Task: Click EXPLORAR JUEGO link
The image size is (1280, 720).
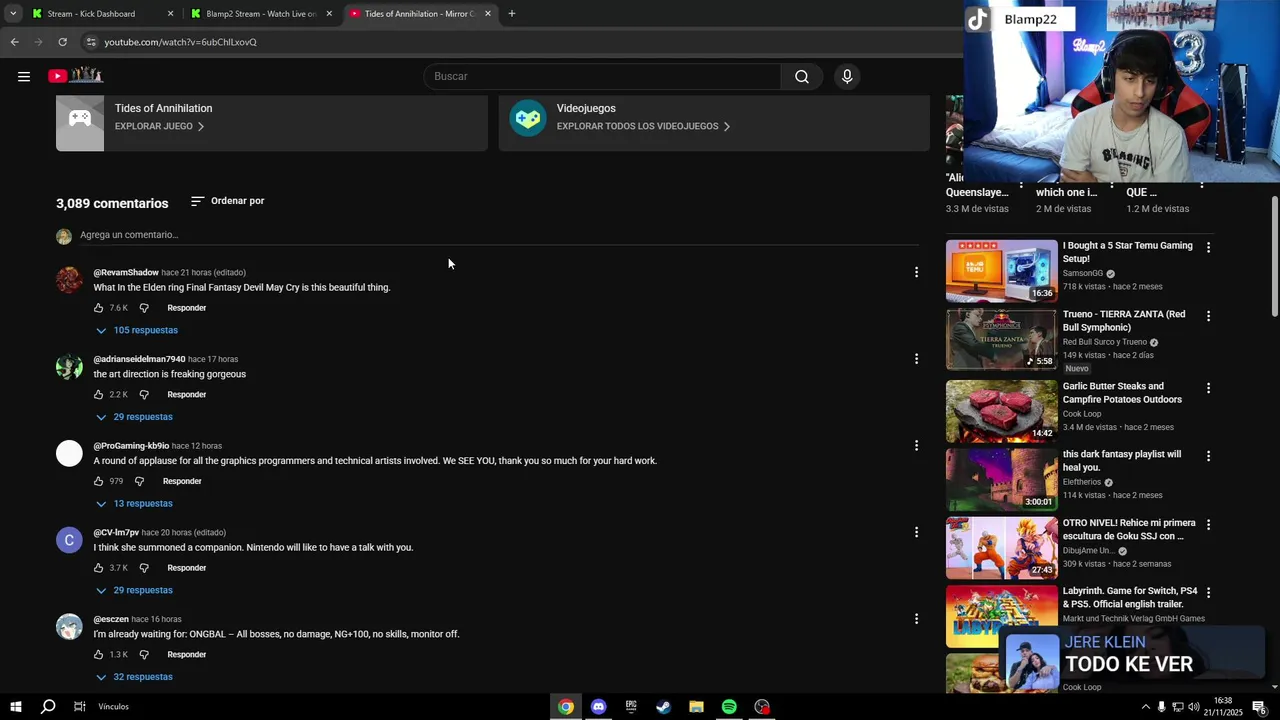Action: point(159,126)
